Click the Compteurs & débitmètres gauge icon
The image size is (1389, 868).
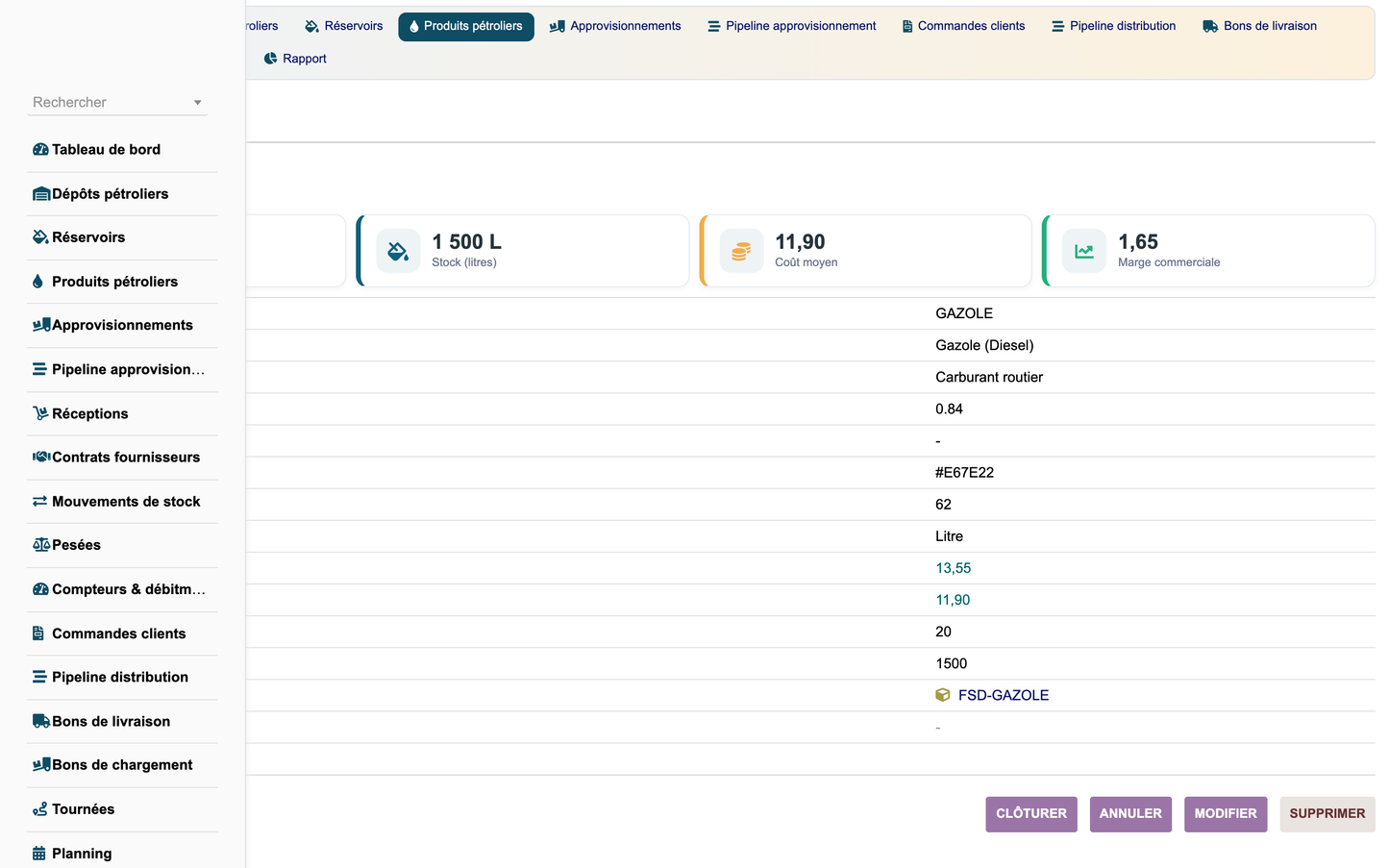point(40,589)
